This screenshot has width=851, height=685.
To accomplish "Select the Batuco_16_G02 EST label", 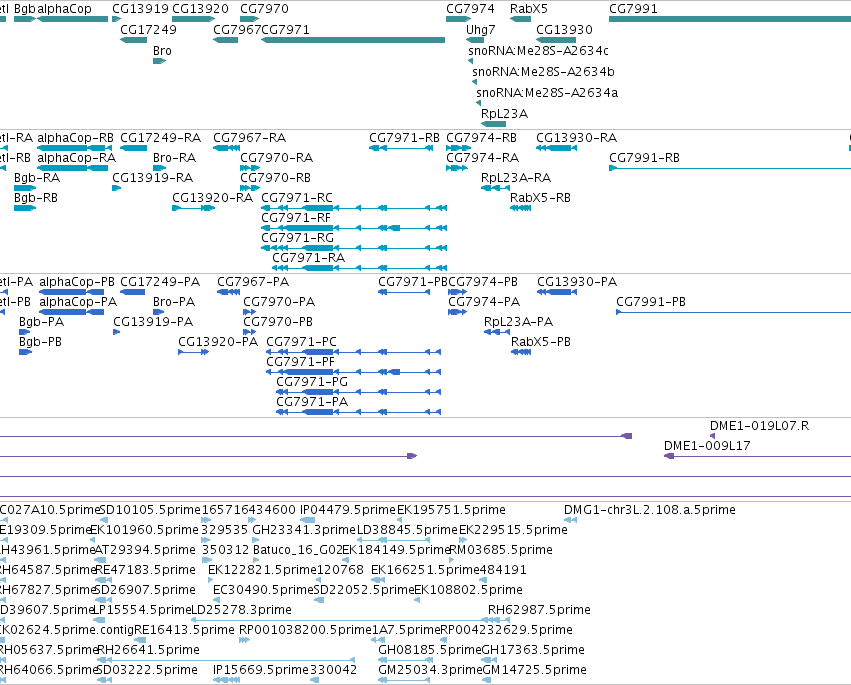I will tap(297, 550).
